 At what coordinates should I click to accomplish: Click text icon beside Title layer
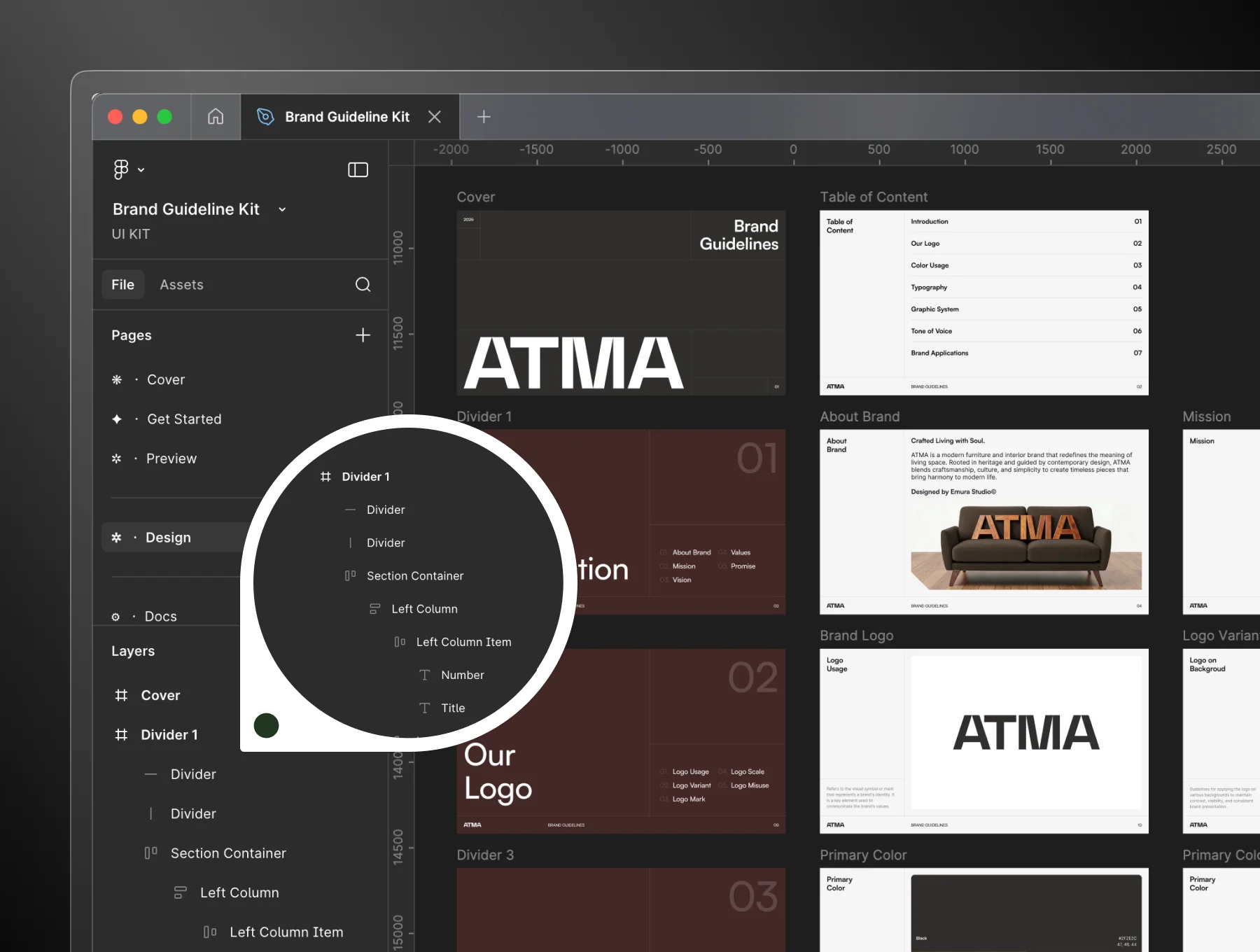coord(424,708)
